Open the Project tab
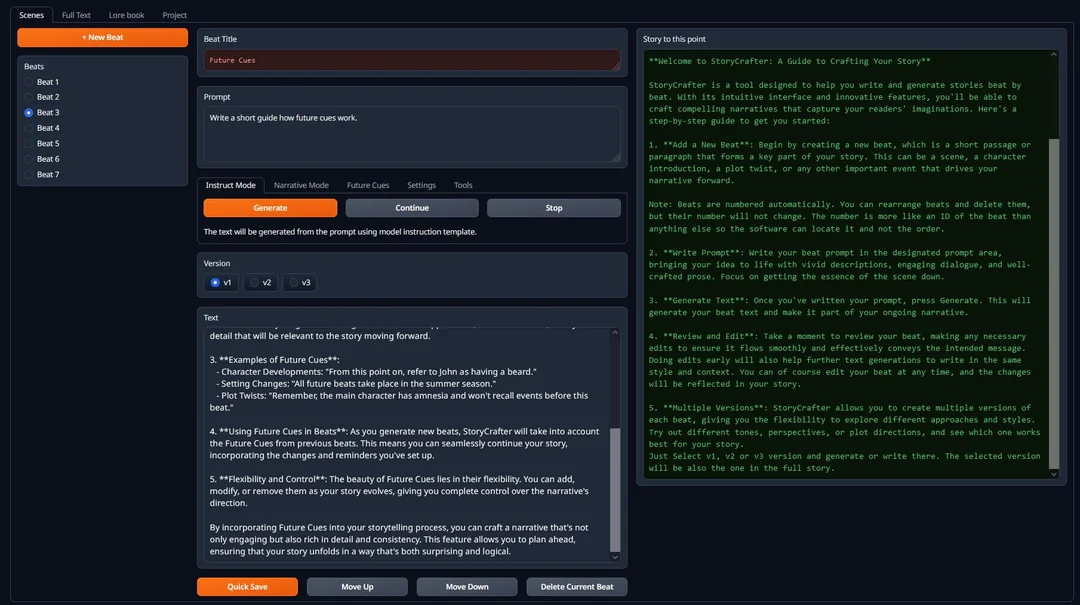The image size is (1080, 605). [x=175, y=15]
